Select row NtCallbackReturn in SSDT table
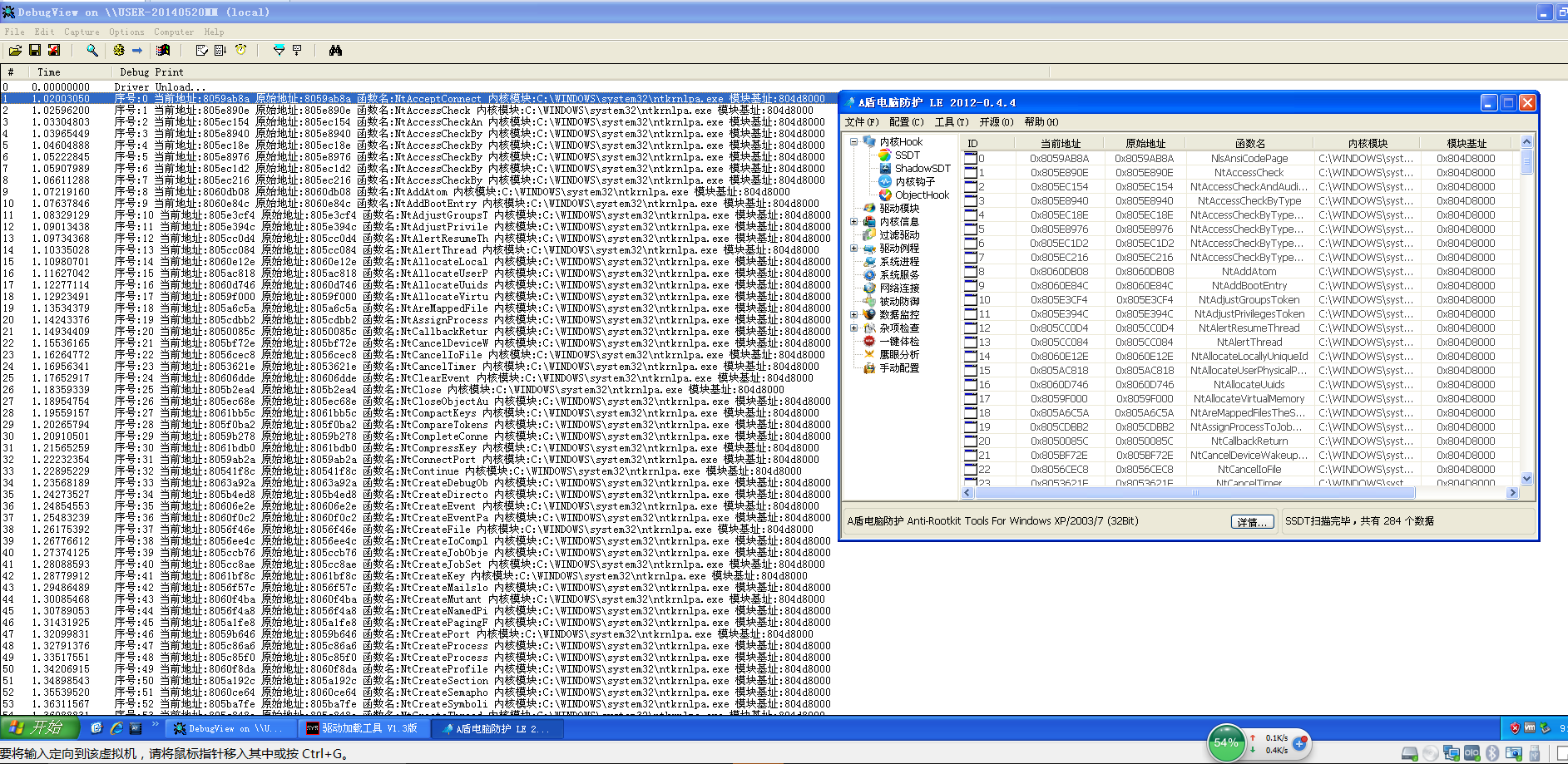 click(1240, 441)
